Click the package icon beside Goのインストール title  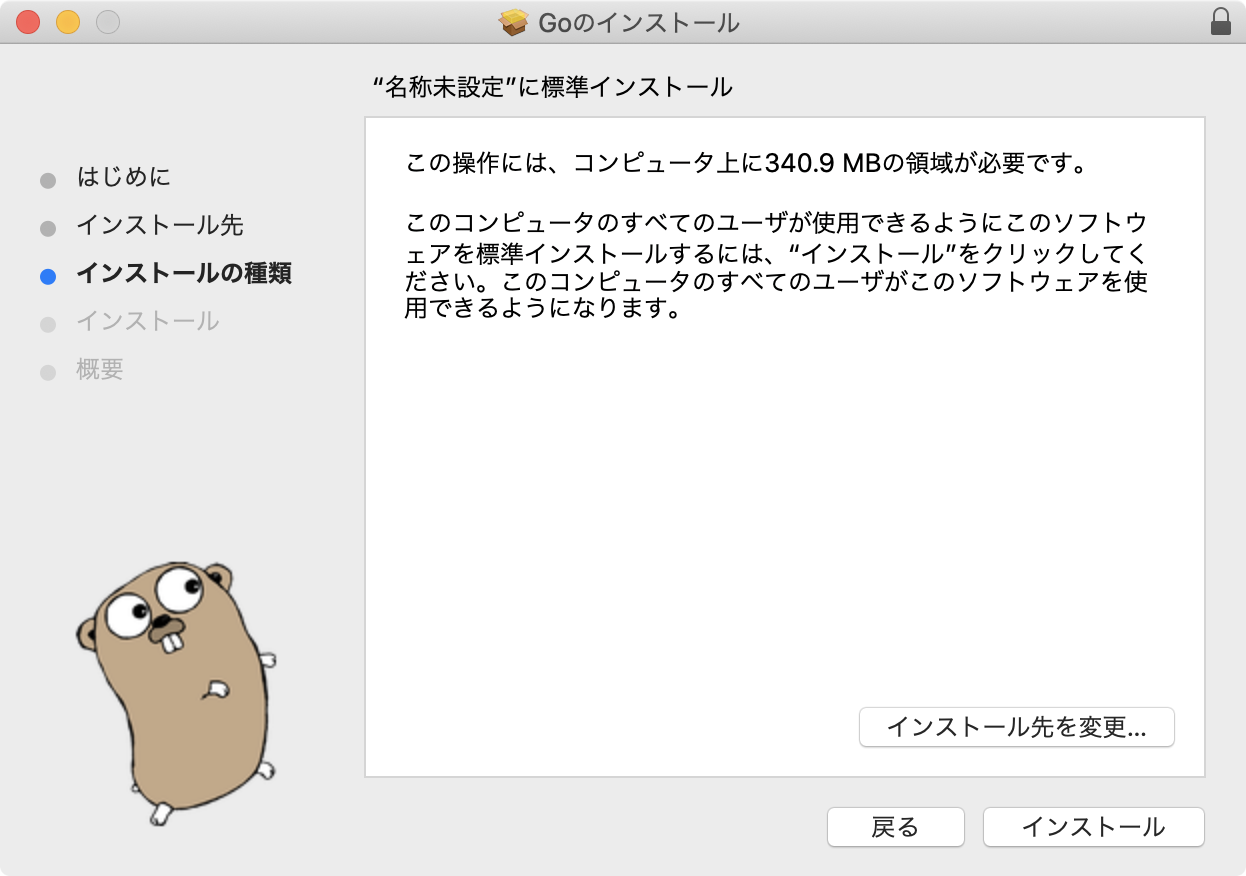coord(514,22)
